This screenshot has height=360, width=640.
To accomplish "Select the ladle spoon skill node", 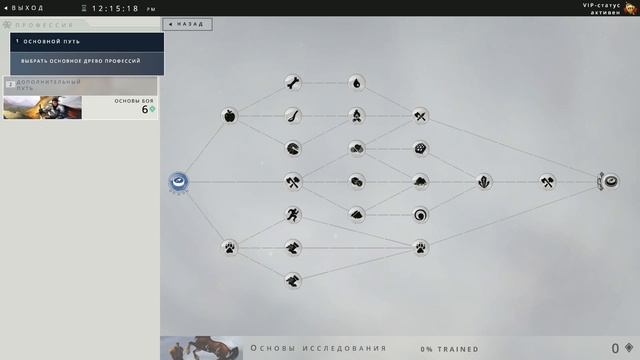I will coord(293,116).
